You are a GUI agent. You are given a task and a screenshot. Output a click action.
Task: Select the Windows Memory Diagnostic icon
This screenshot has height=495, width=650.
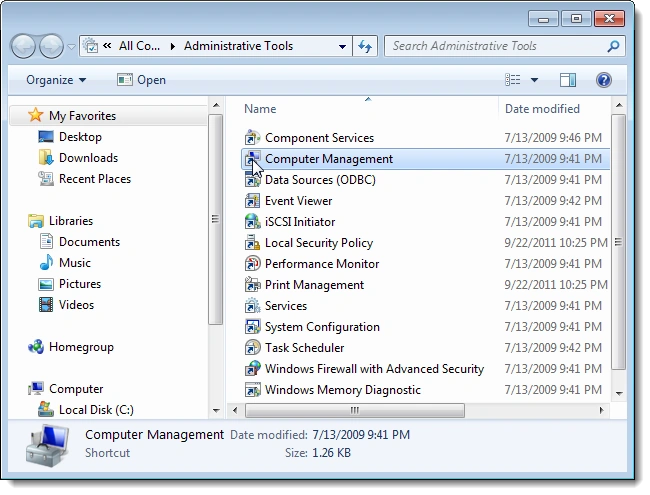[x=252, y=390]
